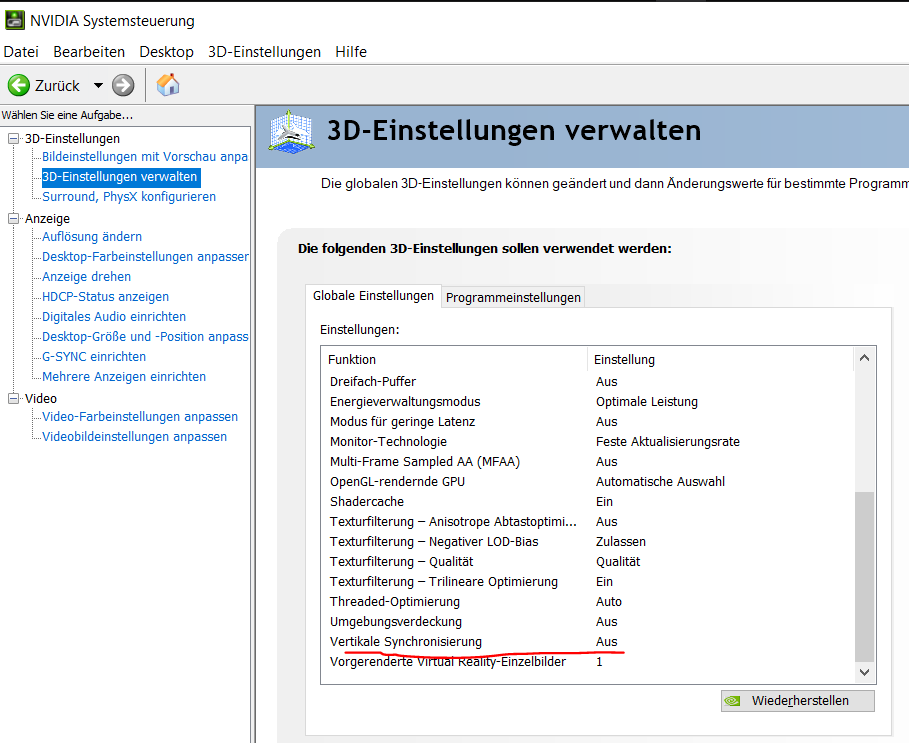Click the Aus value for Vertikale Synchronisierung
909x743 pixels.
(606, 642)
